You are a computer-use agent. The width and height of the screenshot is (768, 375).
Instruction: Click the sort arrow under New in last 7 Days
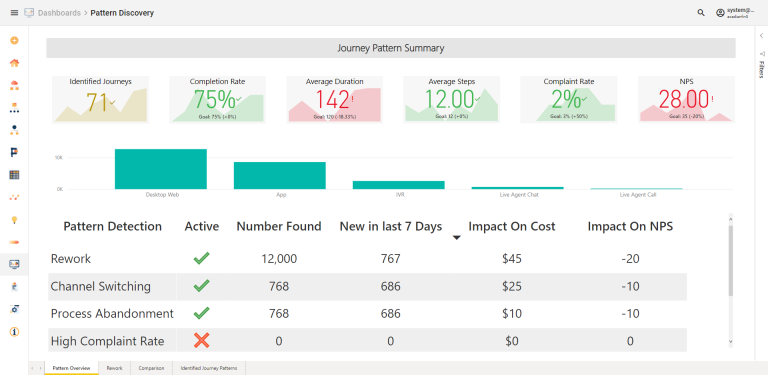[456, 238]
